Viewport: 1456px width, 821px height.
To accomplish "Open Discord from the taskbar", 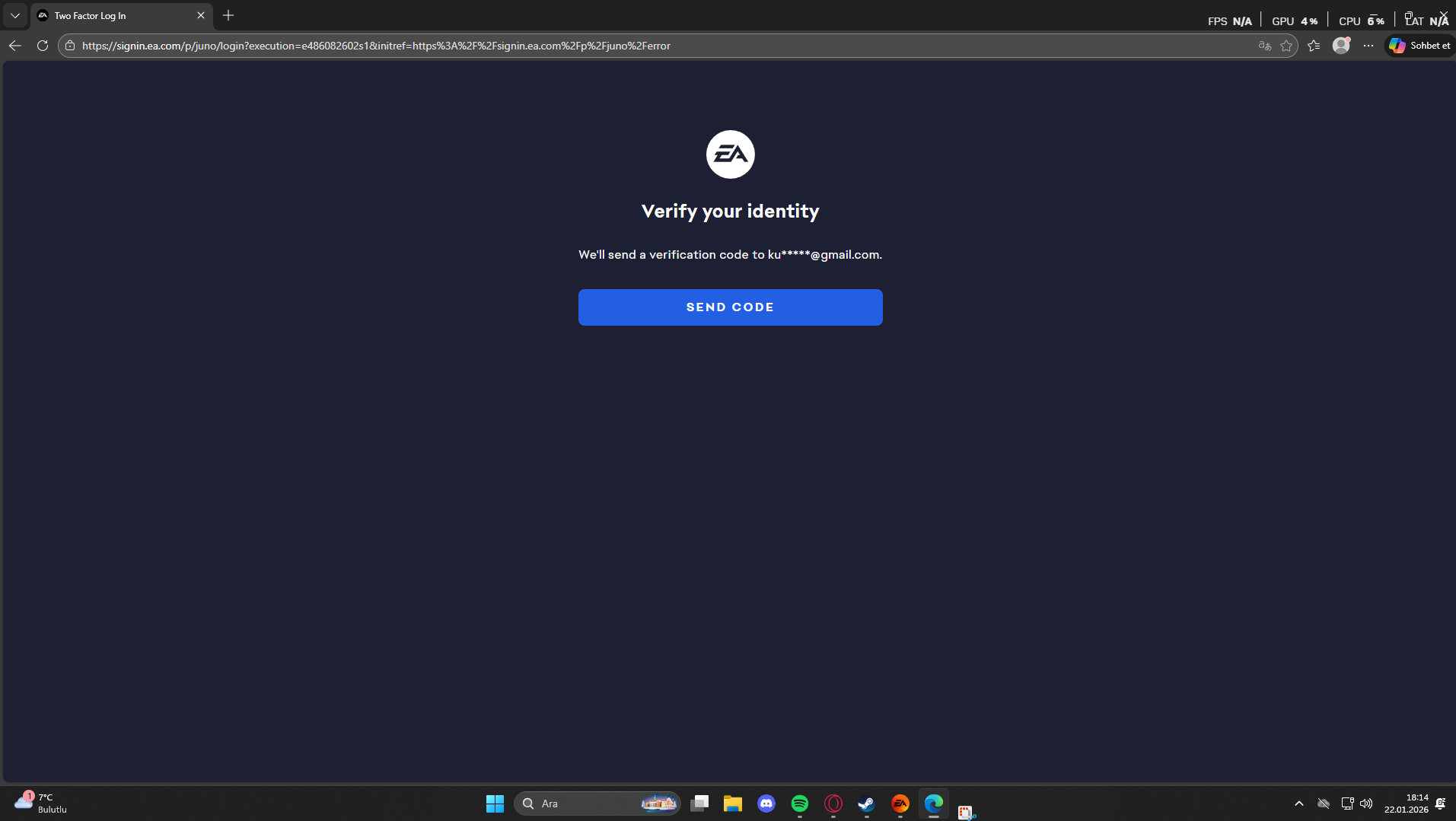I will (766, 803).
